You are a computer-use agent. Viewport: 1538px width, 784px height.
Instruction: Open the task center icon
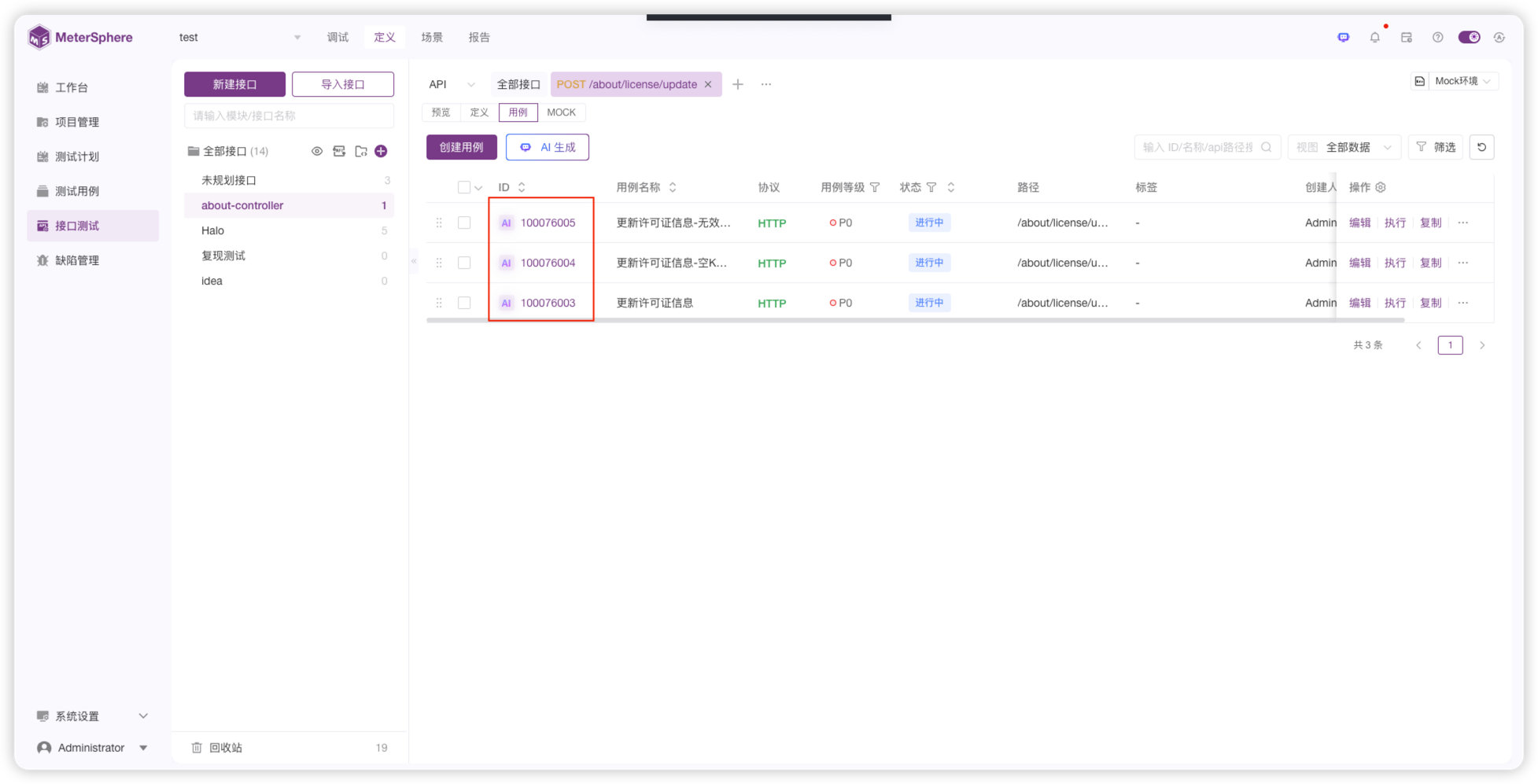click(1406, 37)
